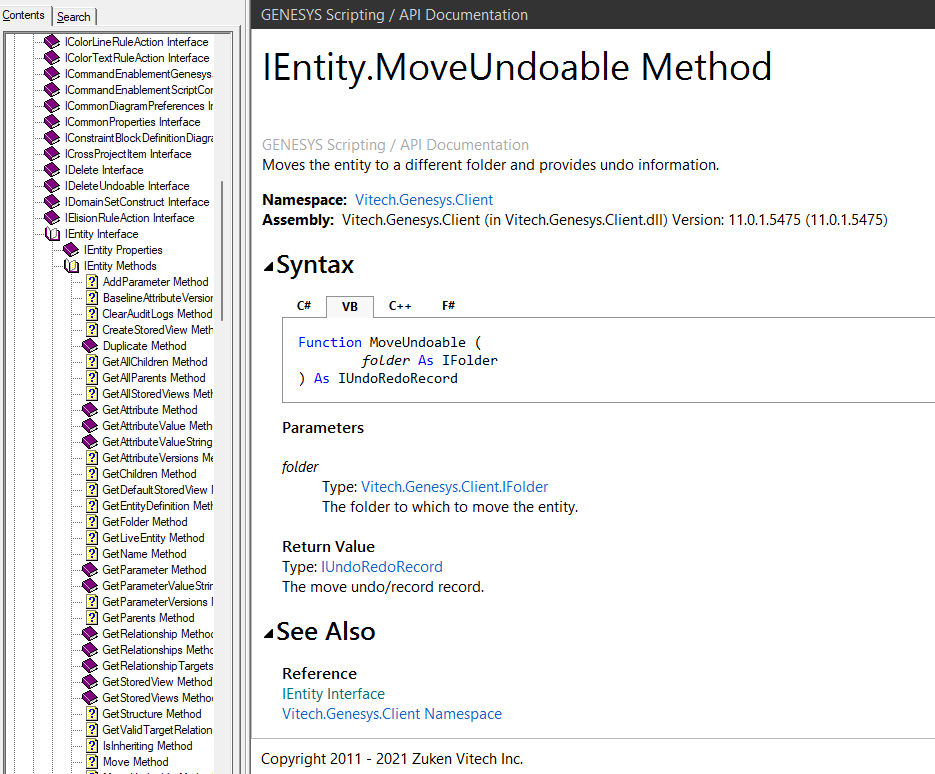This screenshot has height=774, width=935.
Task: Collapse the Syntax section
Action: [x=268, y=266]
